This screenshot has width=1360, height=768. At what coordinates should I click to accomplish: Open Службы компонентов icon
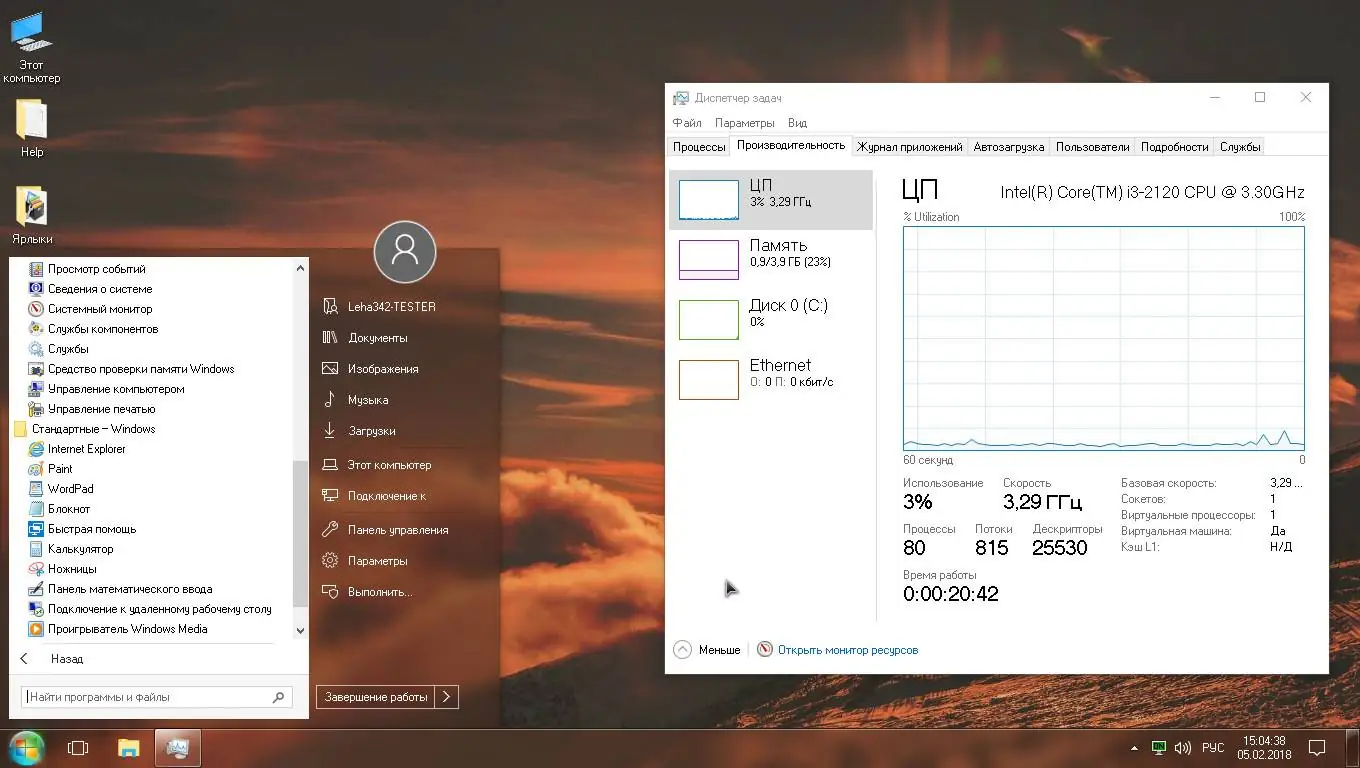(x=37, y=329)
